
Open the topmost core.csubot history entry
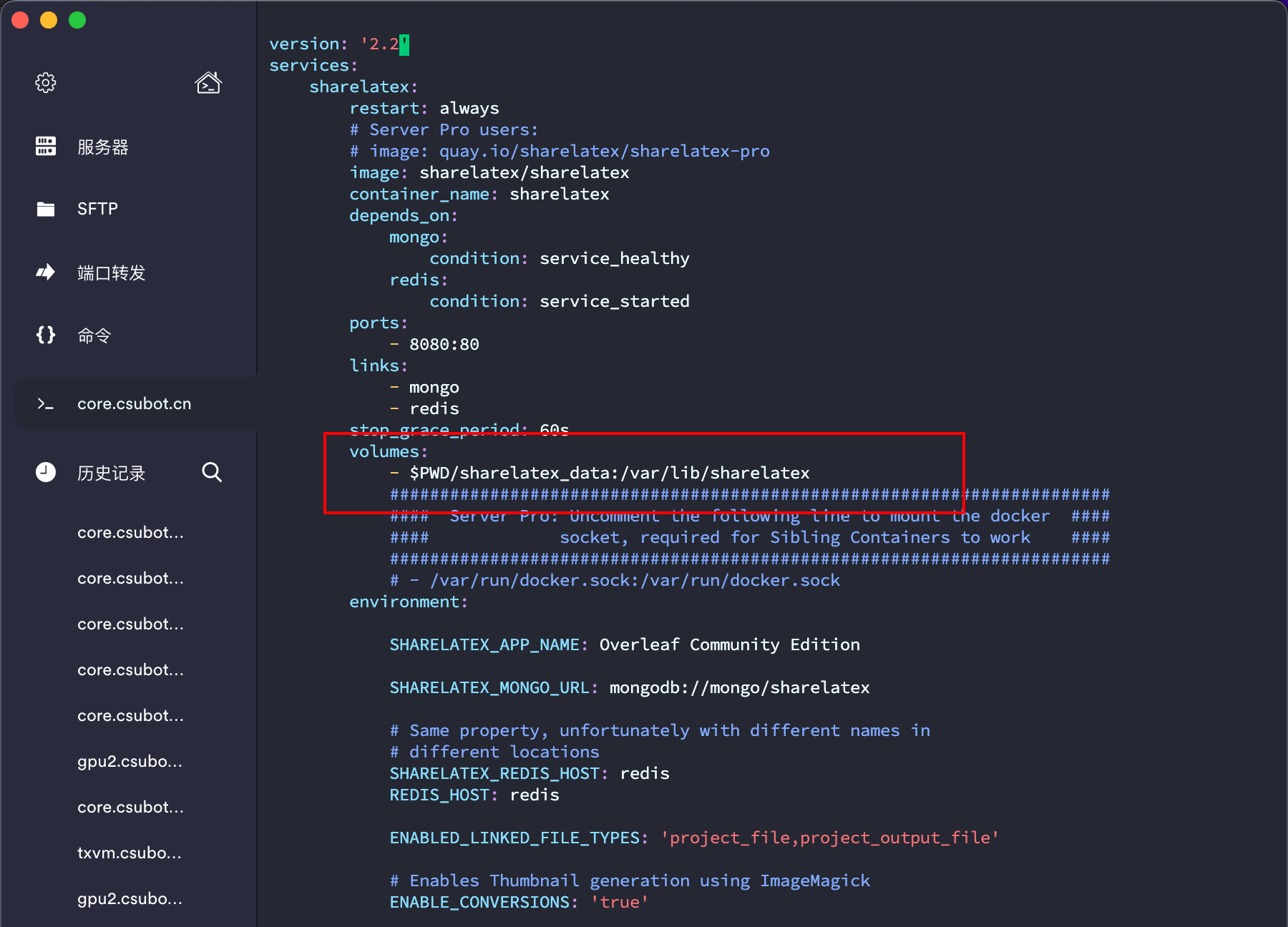tap(130, 532)
